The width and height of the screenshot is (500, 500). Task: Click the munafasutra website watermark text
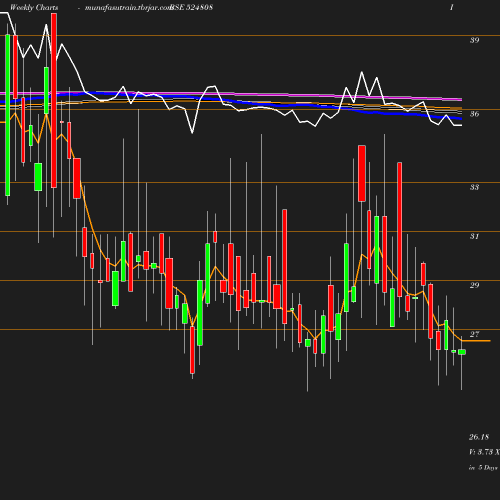click(x=128, y=8)
